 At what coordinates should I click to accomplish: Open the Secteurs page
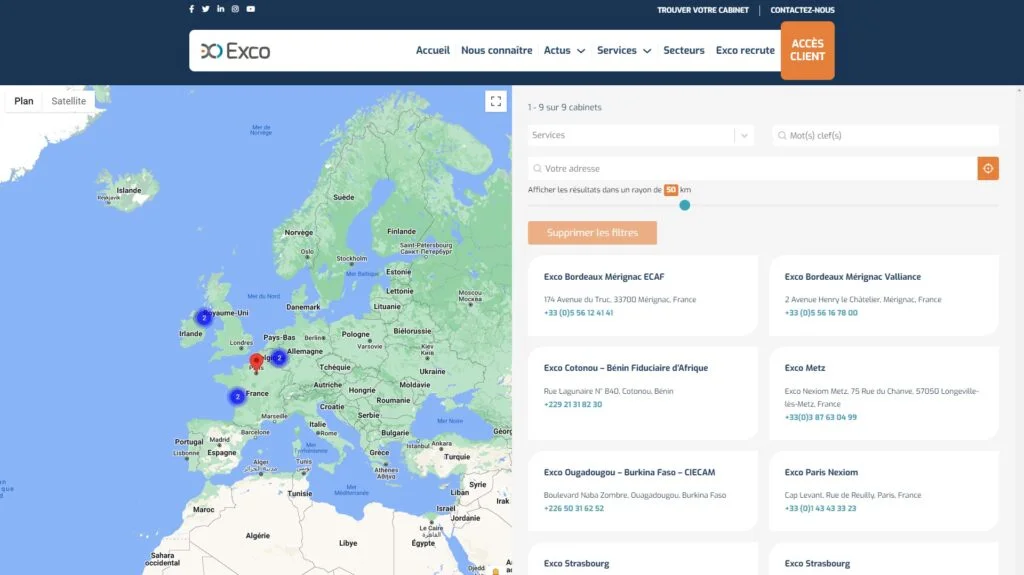[x=684, y=50]
